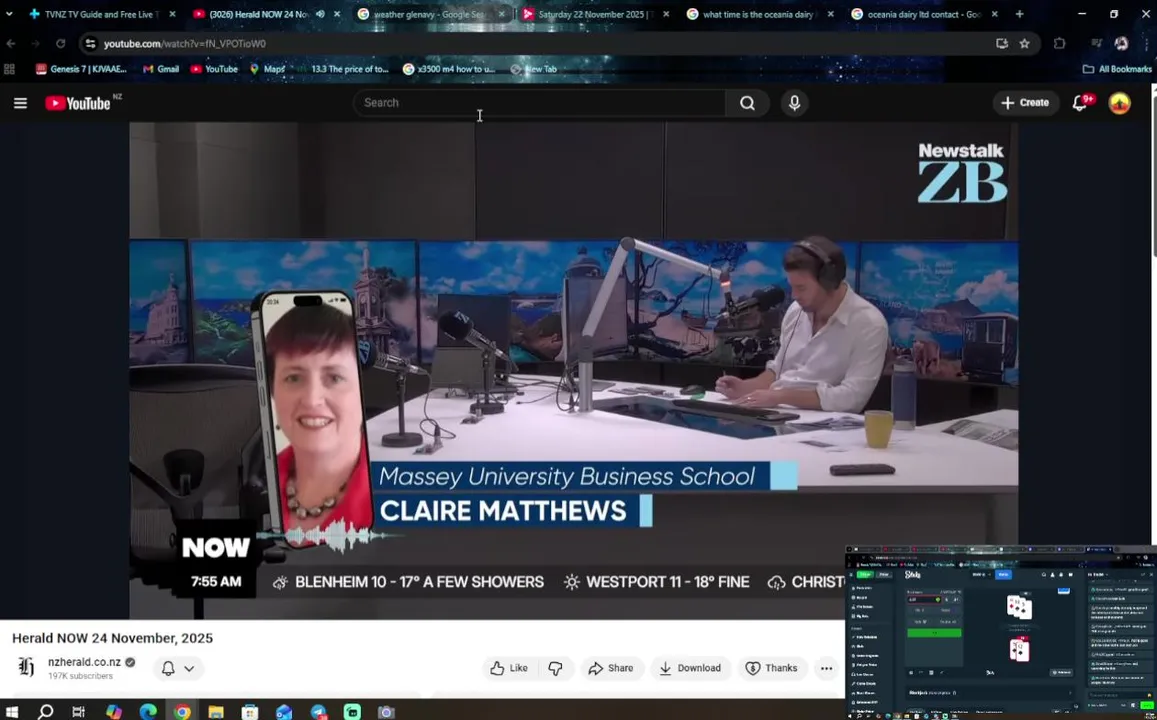1157x720 pixels.
Task: Open the YouTube bookmark
Action: pos(214,69)
